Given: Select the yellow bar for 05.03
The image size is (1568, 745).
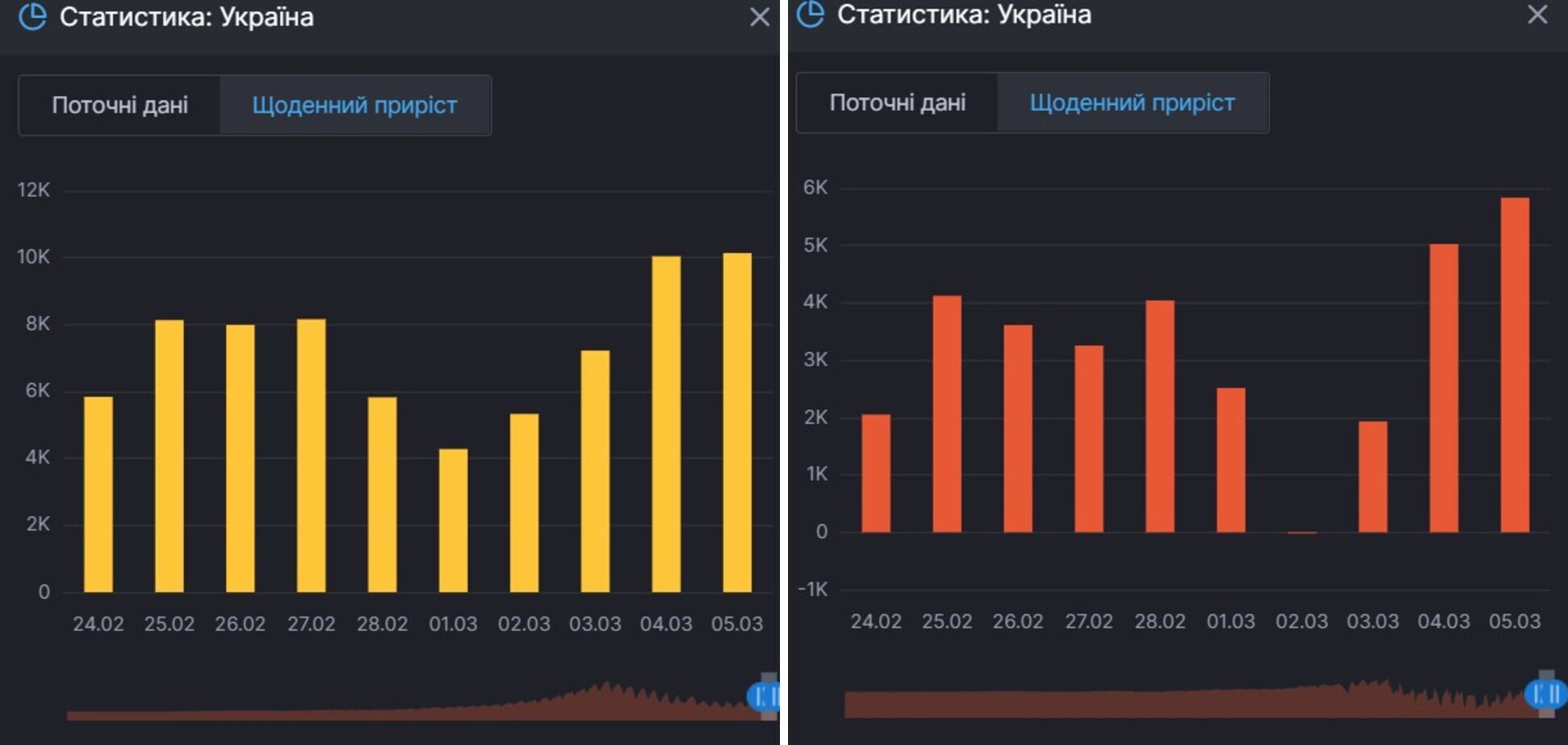Looking at the screenshot, I should coord(736,422).
